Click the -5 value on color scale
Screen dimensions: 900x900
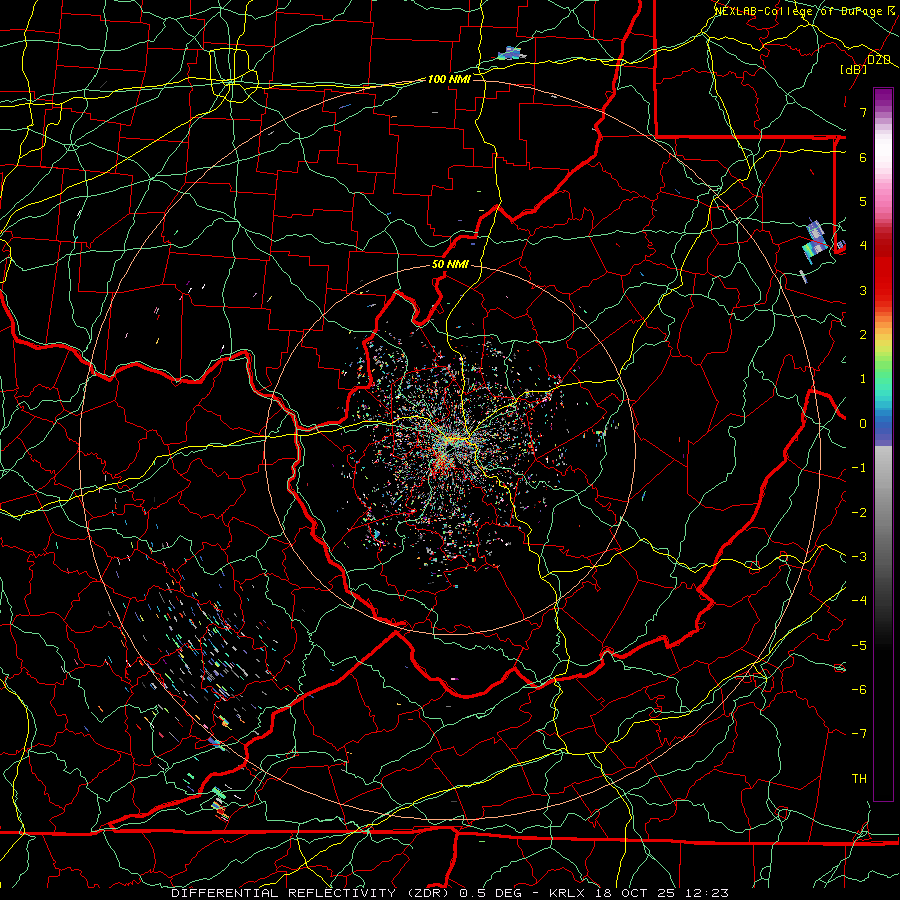pyautogui.click(x=859, y=646)
